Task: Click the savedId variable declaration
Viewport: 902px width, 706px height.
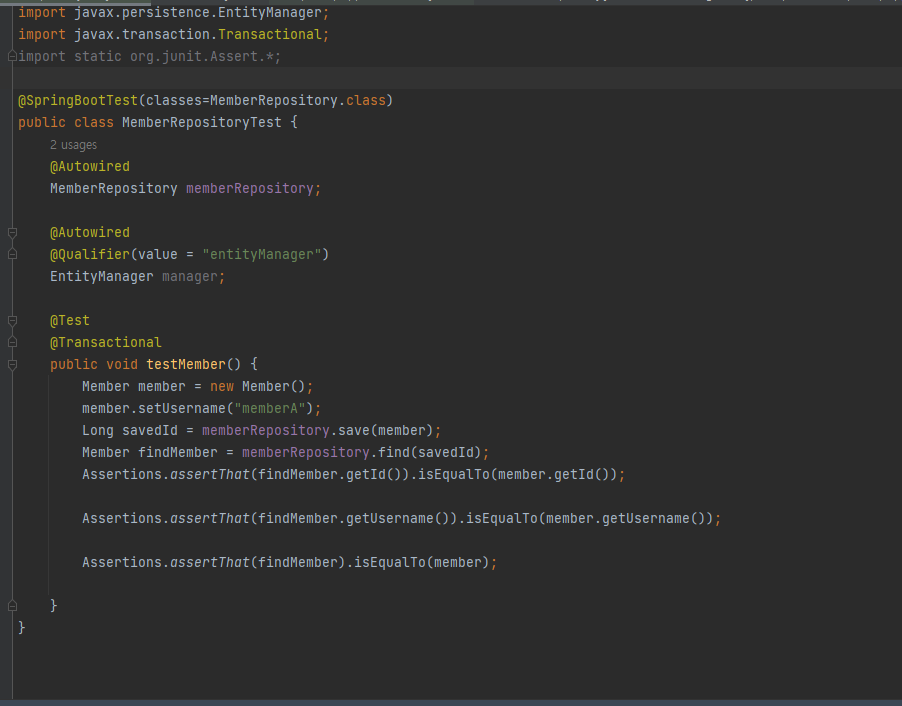Action: [x=150, y=431]
